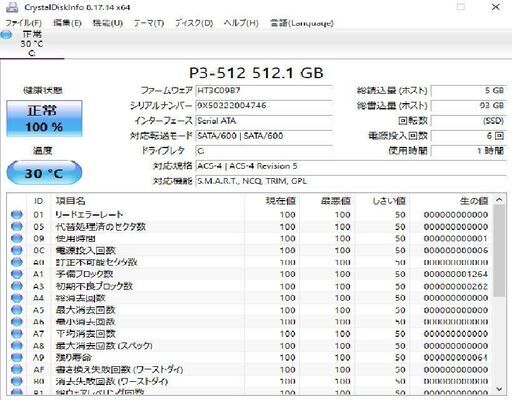Select the 残り寿命 attribute row

click(249, 357)
